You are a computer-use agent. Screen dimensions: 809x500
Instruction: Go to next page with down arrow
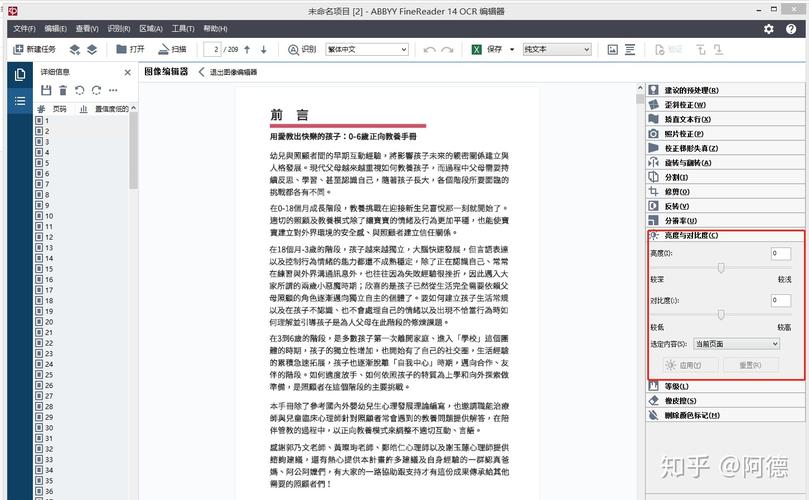(264, 50)
